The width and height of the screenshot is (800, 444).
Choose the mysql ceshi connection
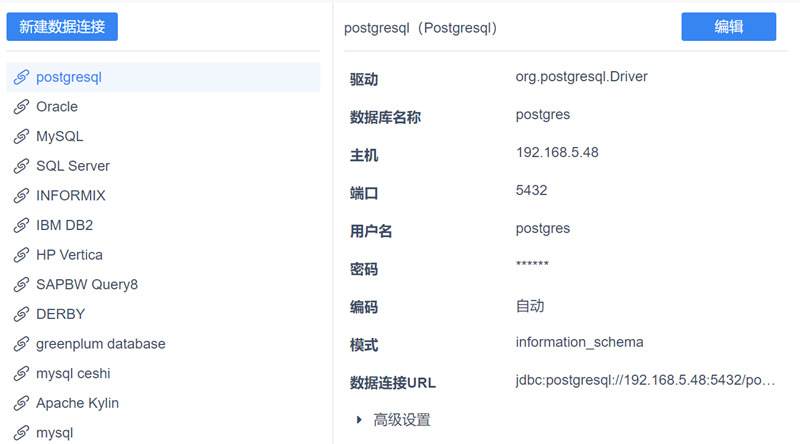(73, 374)
